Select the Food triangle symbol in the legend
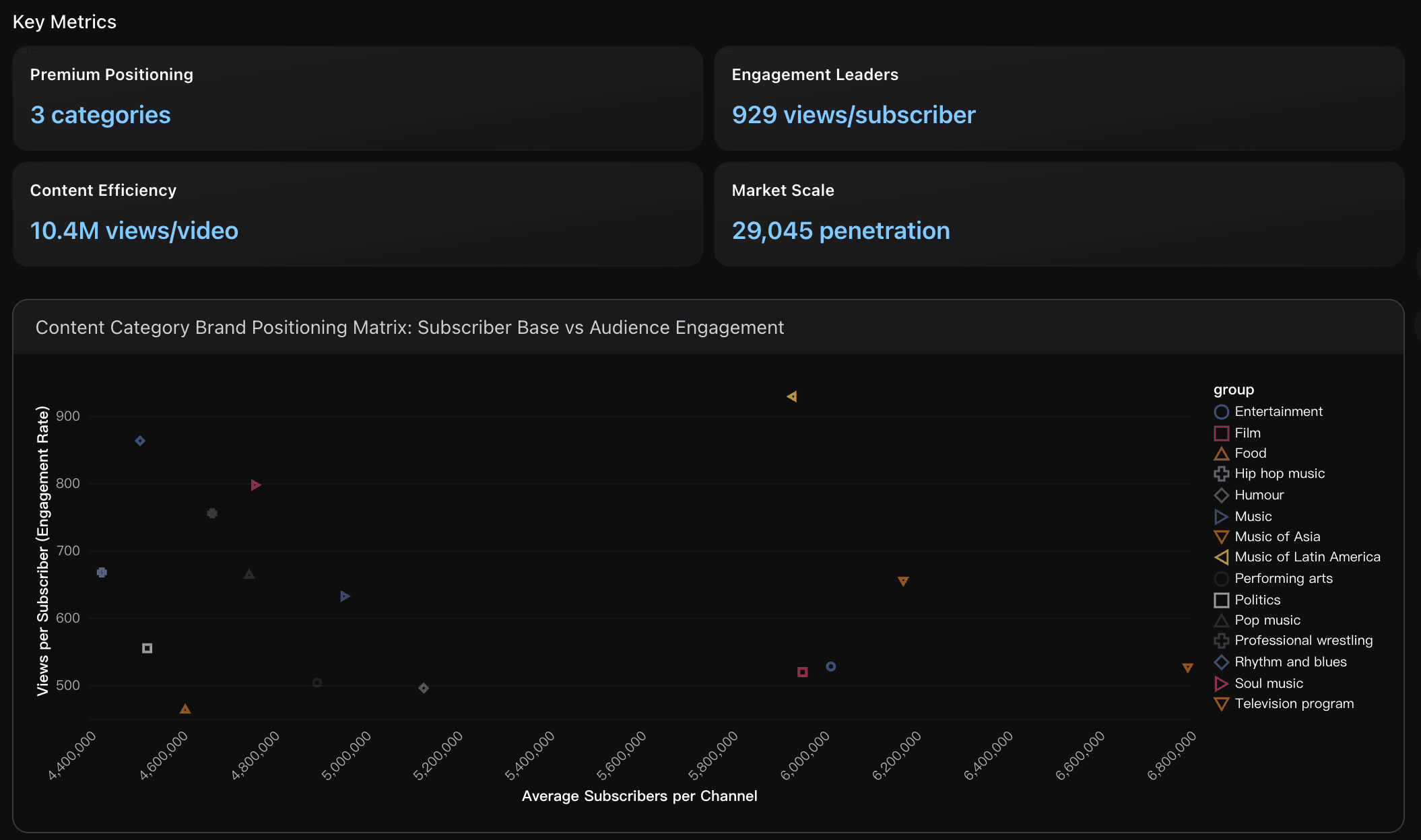Screen dimensions: 1421x840 pyautogui.click(x=1221, y=453)
